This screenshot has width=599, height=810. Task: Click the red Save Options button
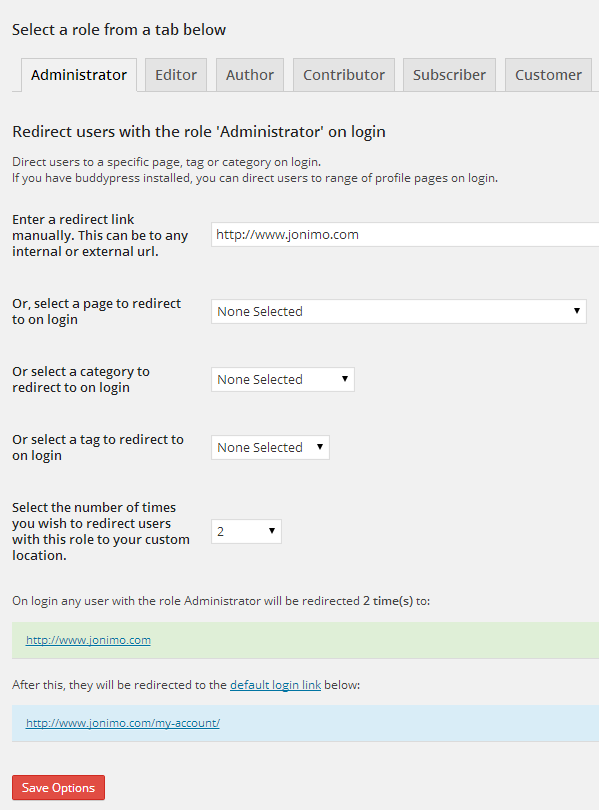click(58, 788)
